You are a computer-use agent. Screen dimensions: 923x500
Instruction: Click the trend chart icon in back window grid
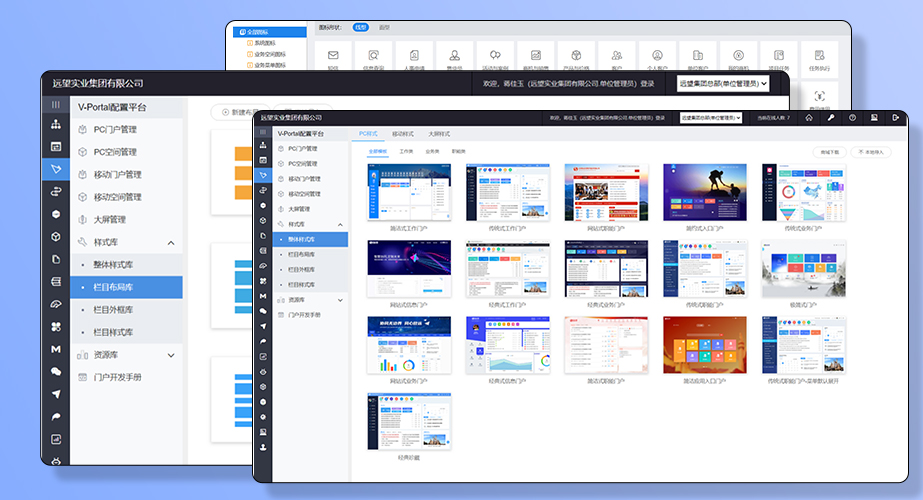tap(536, 55)
